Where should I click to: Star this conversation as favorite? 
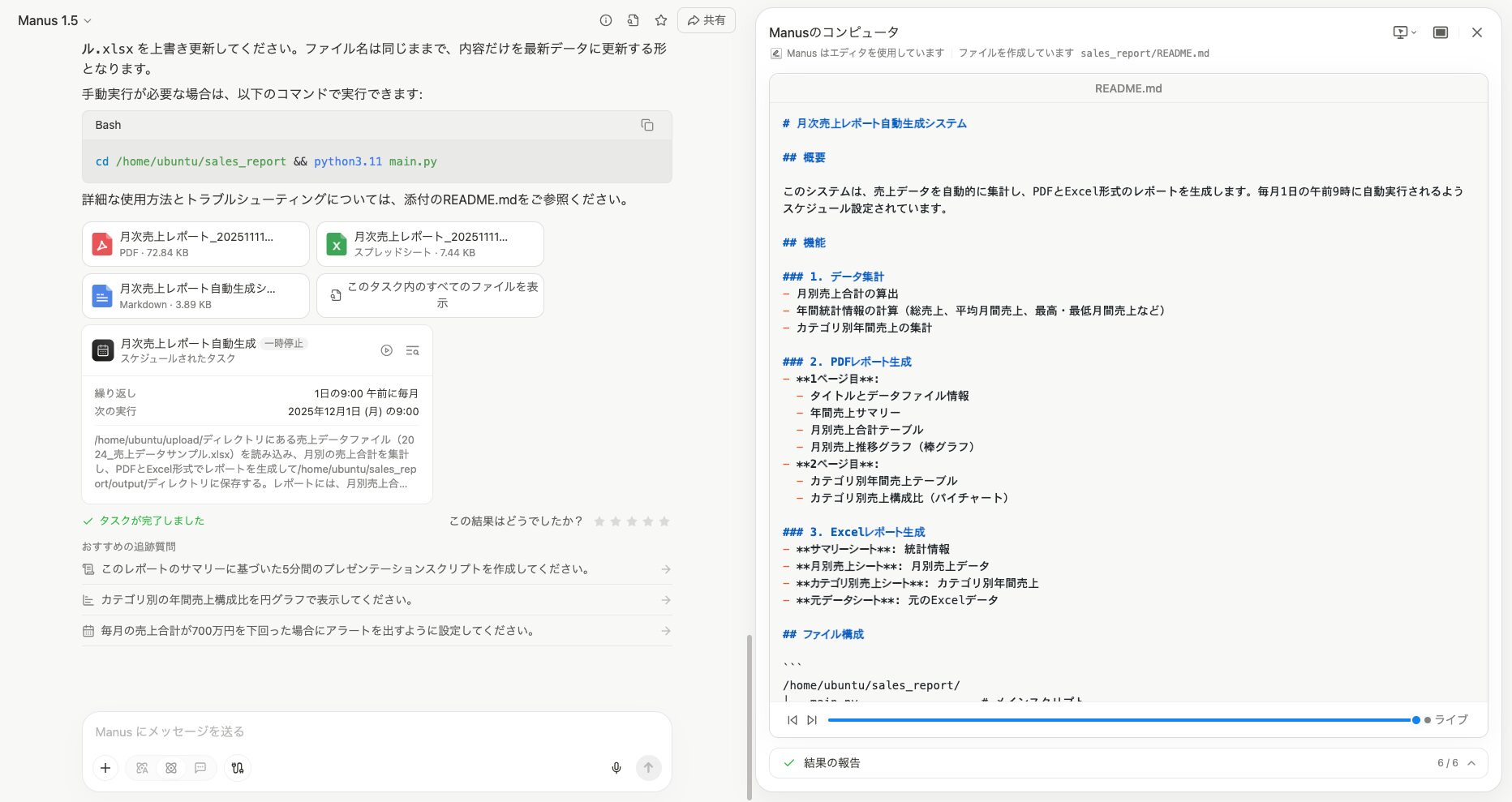pyautogui.click(x=661, y=20)
